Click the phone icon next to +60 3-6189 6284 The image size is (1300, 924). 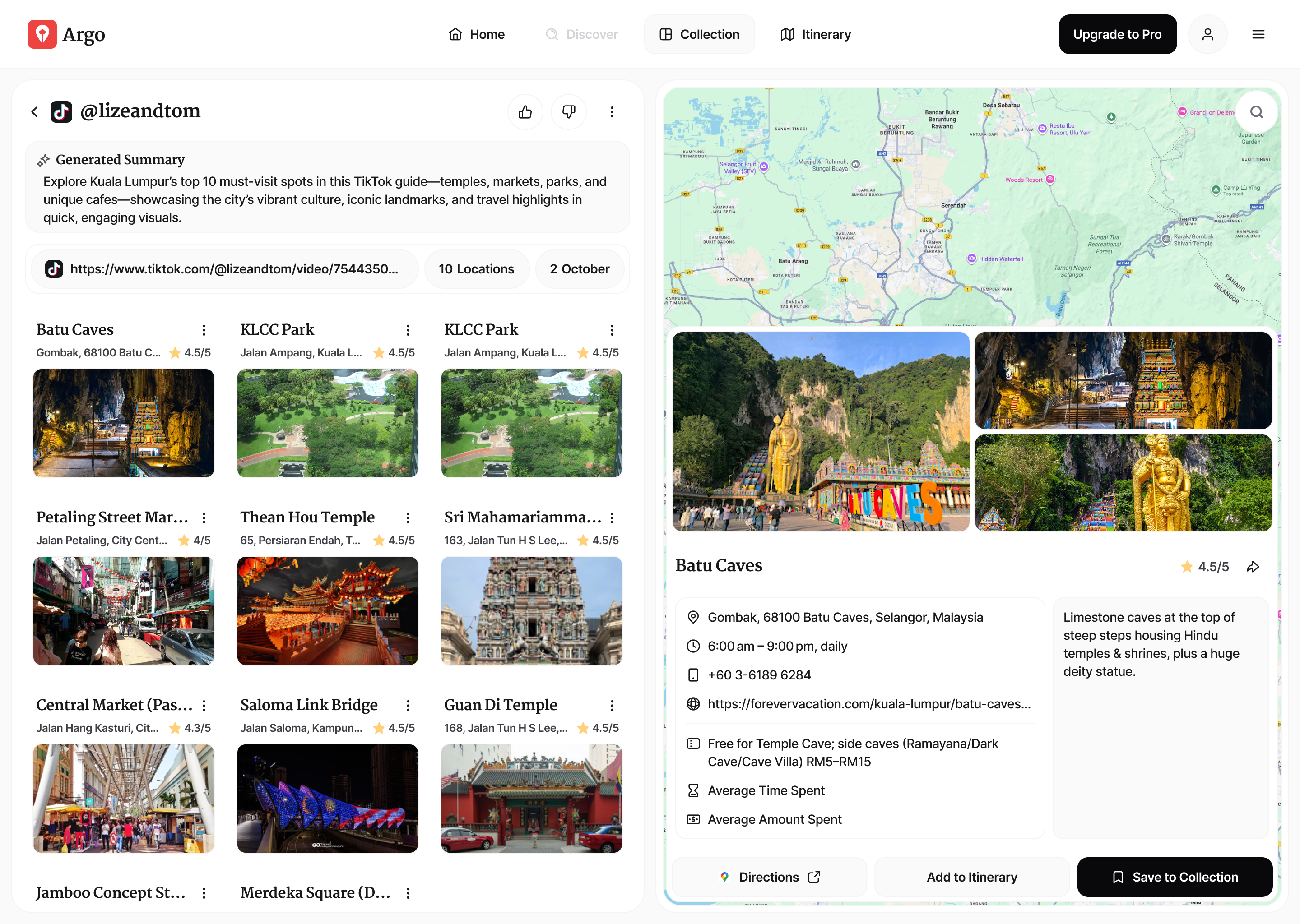pos(693,675)
